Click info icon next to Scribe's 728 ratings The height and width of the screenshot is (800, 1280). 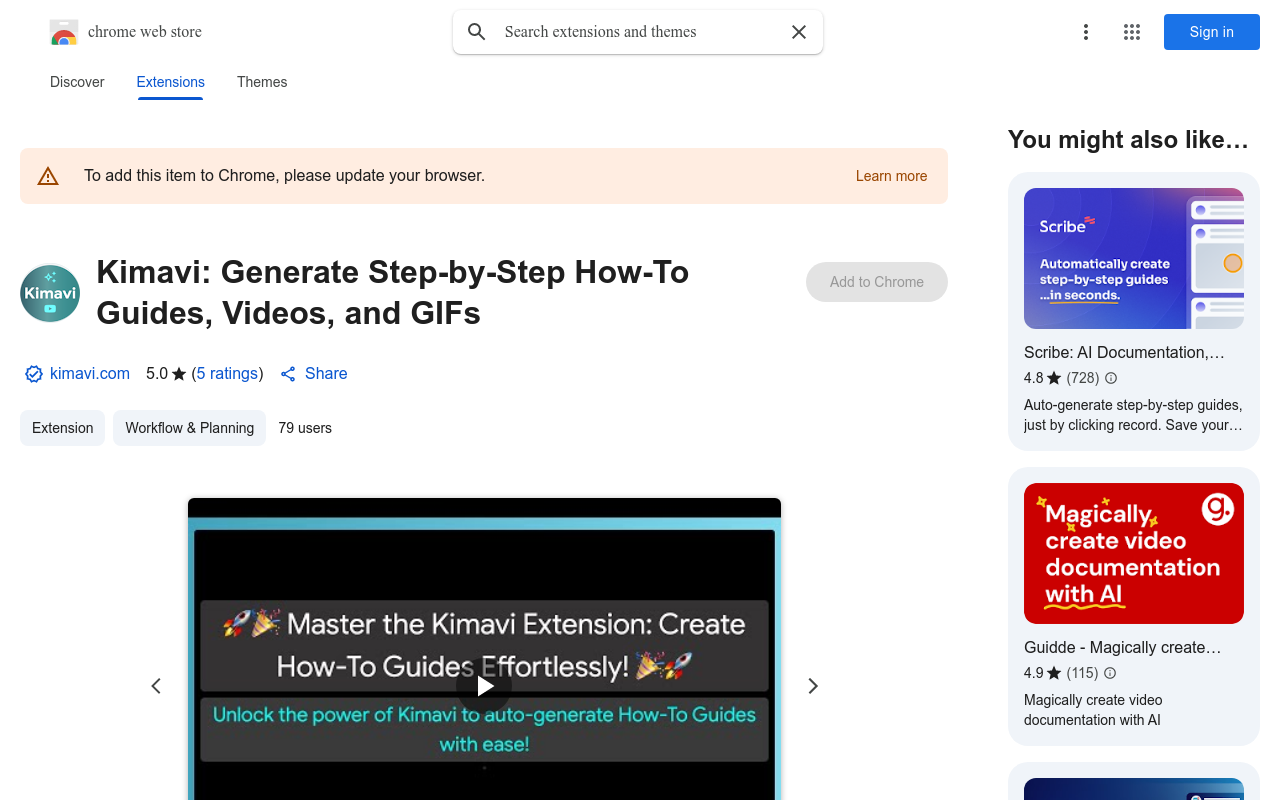(1111, 378)
